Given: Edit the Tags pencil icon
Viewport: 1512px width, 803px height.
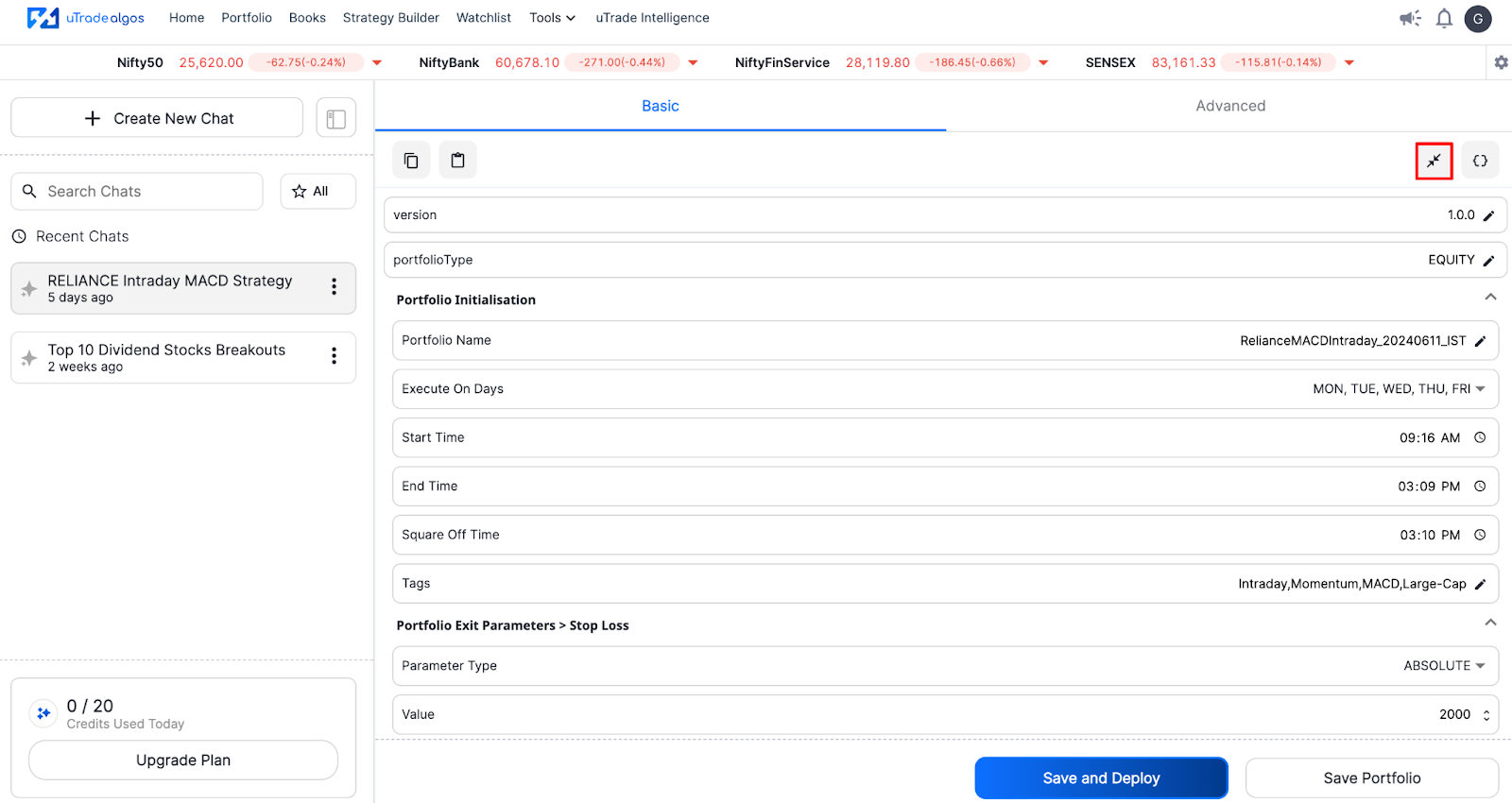Looking at the screenshot, I should [1480, 584].
